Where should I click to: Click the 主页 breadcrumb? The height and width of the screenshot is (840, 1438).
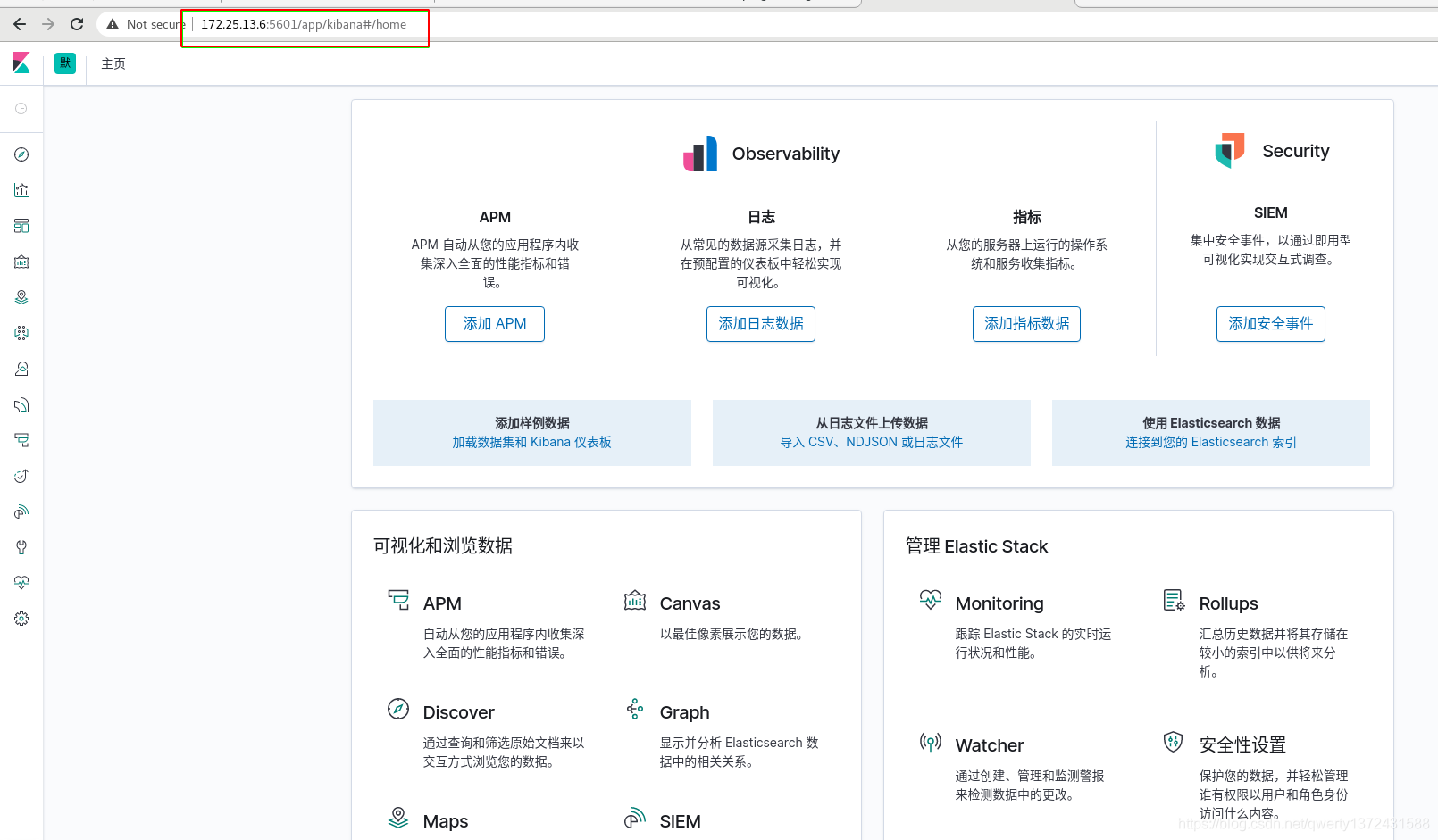113,63
